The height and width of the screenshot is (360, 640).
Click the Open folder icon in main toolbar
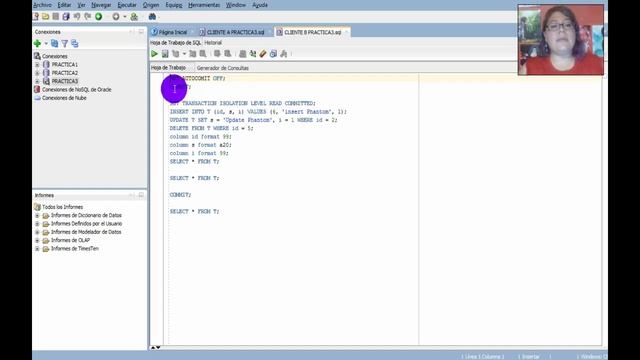pos(46,17)
